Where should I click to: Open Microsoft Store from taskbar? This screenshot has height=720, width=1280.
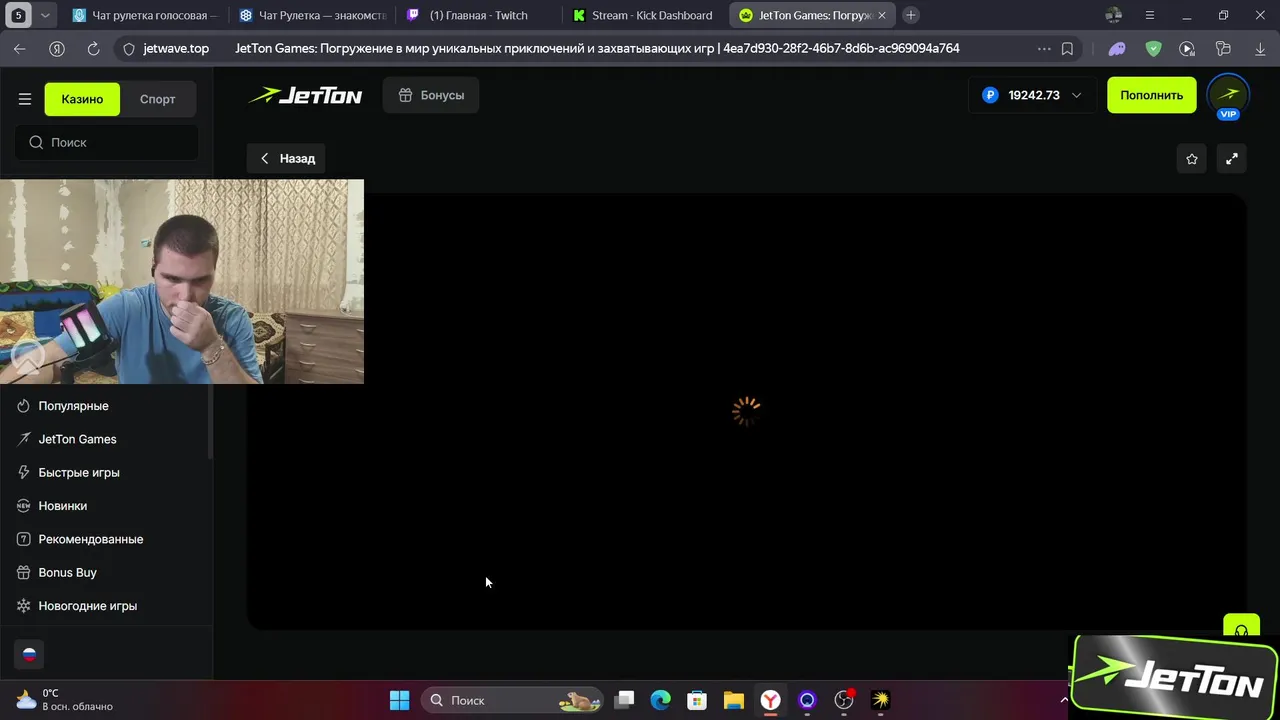tap(697, 700)
